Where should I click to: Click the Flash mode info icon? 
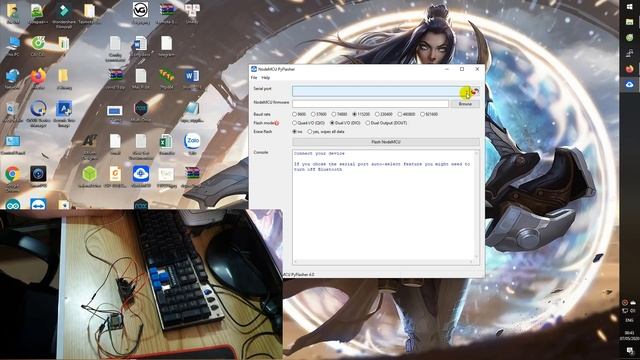coord(276,123)
